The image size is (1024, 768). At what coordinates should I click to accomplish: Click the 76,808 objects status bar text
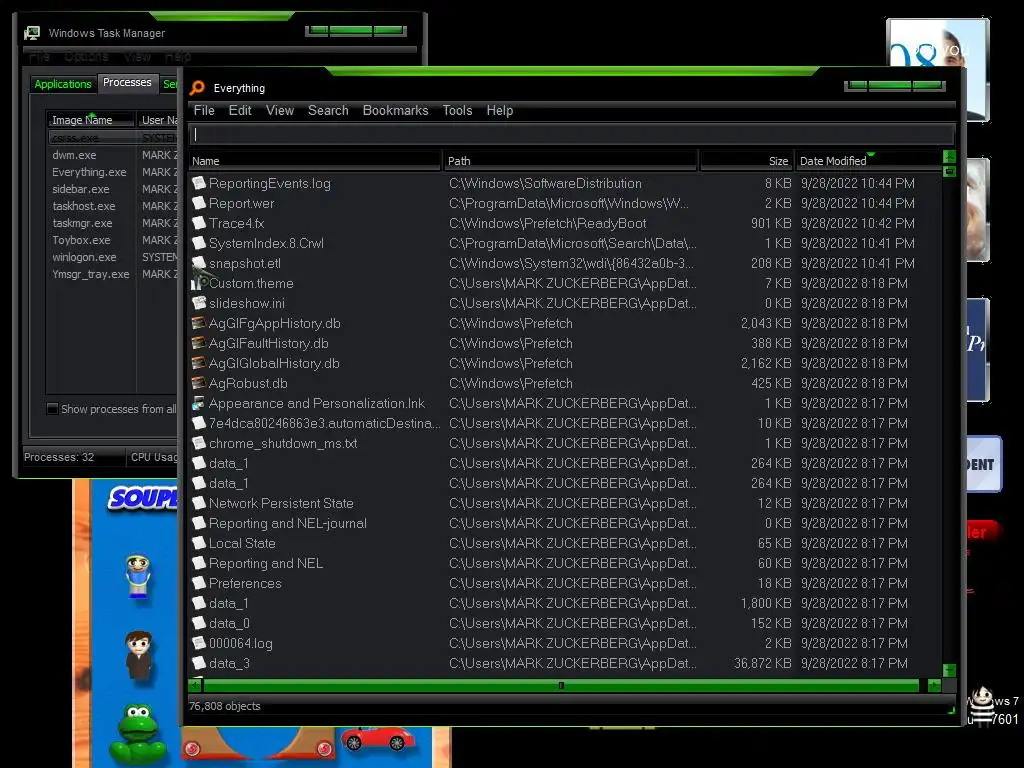(x=225, y=706)
